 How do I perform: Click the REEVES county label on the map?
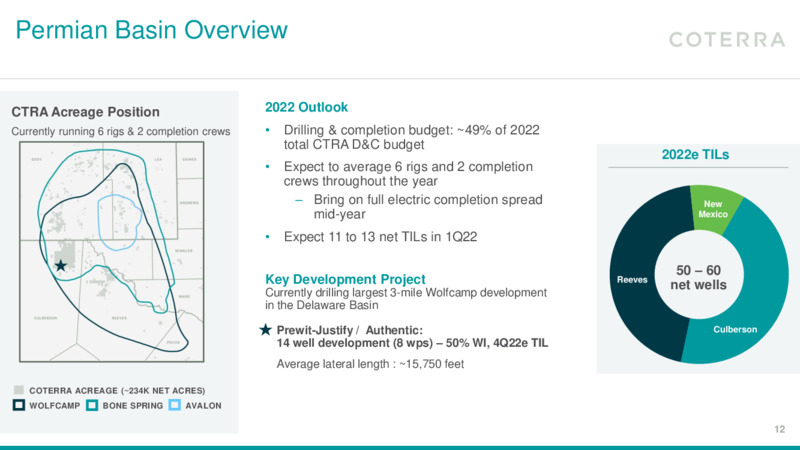point(119,318)
